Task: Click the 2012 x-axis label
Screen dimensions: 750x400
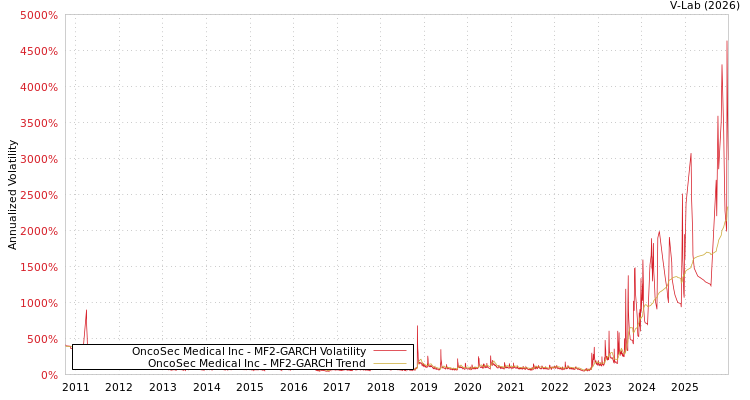Action: point(119,387)
